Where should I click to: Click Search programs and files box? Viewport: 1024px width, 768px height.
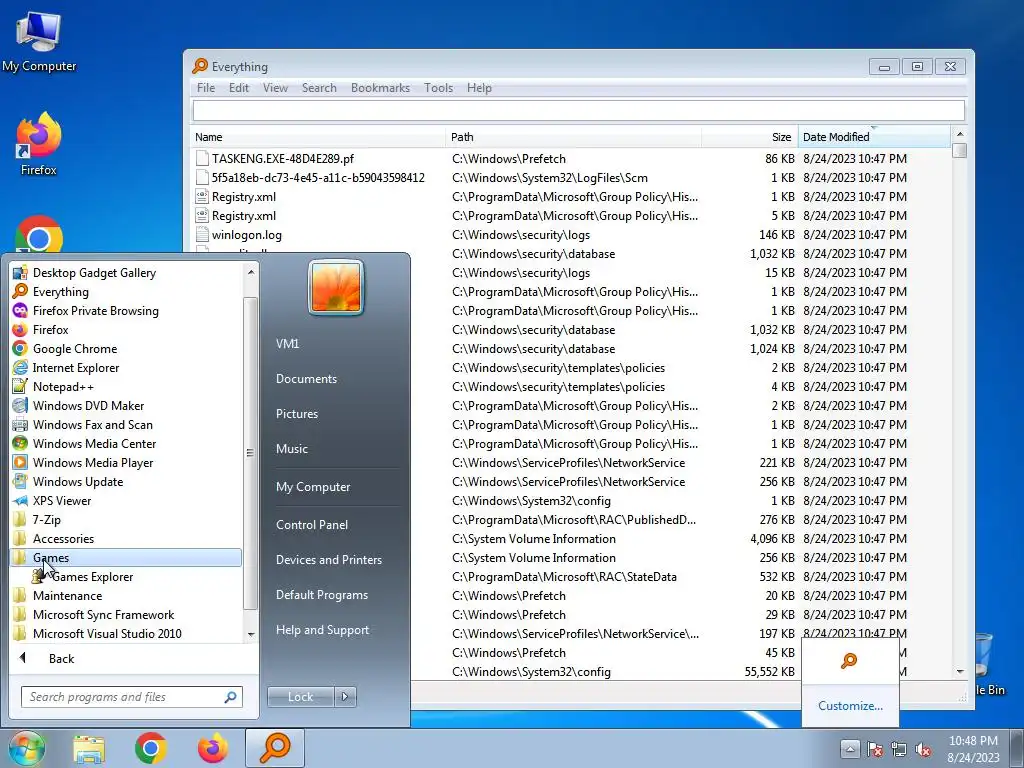click(131, 697)
